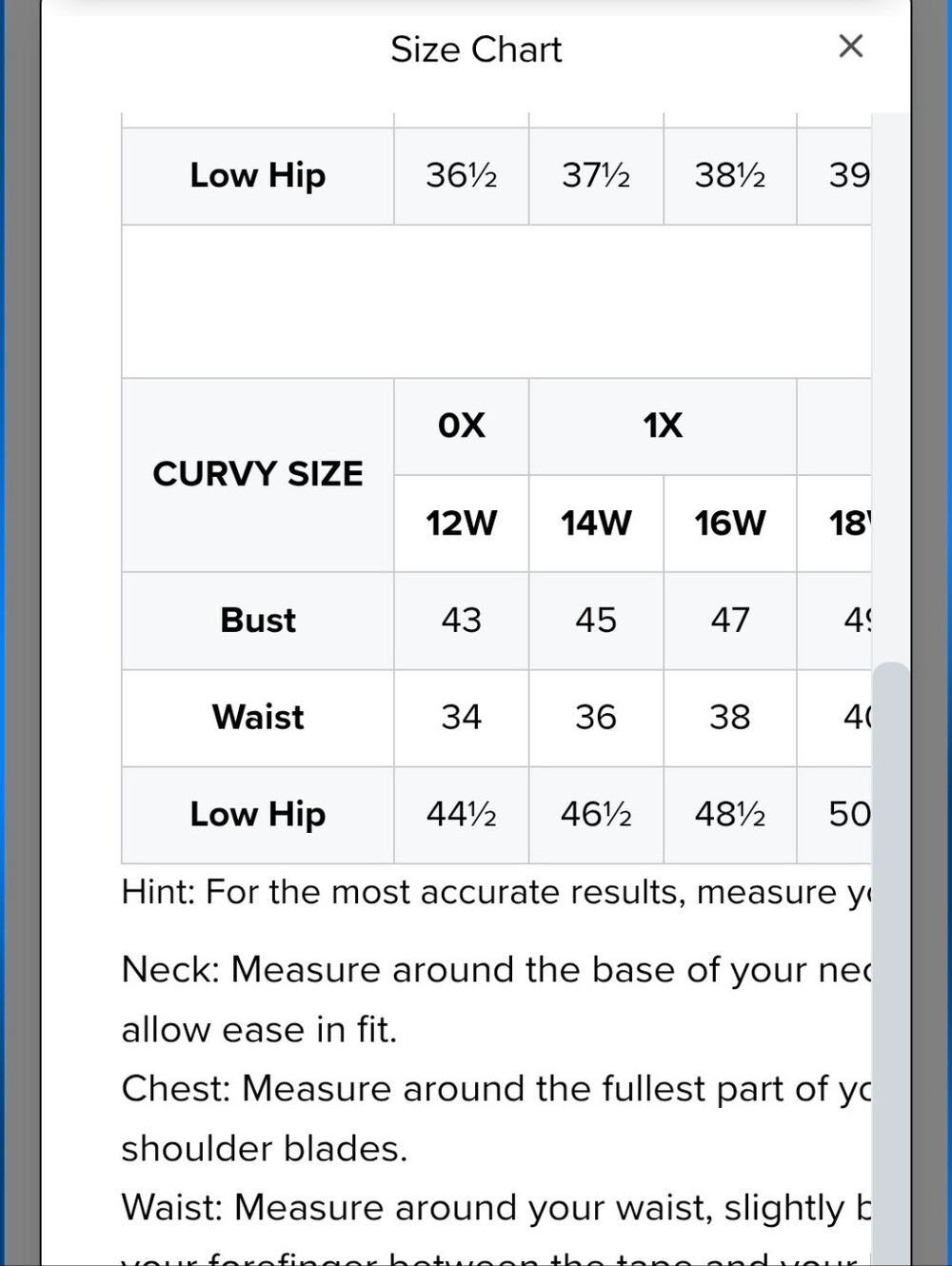The width and height of the screenshot is (952, 1266).
Task: Click the low hip value 37½
Action: [x=596, y=176]
